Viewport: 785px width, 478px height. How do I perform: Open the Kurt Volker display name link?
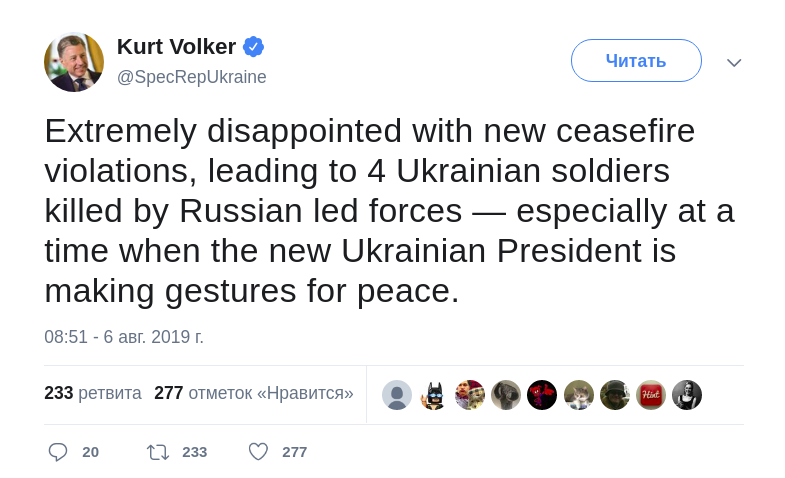(176, 47)
